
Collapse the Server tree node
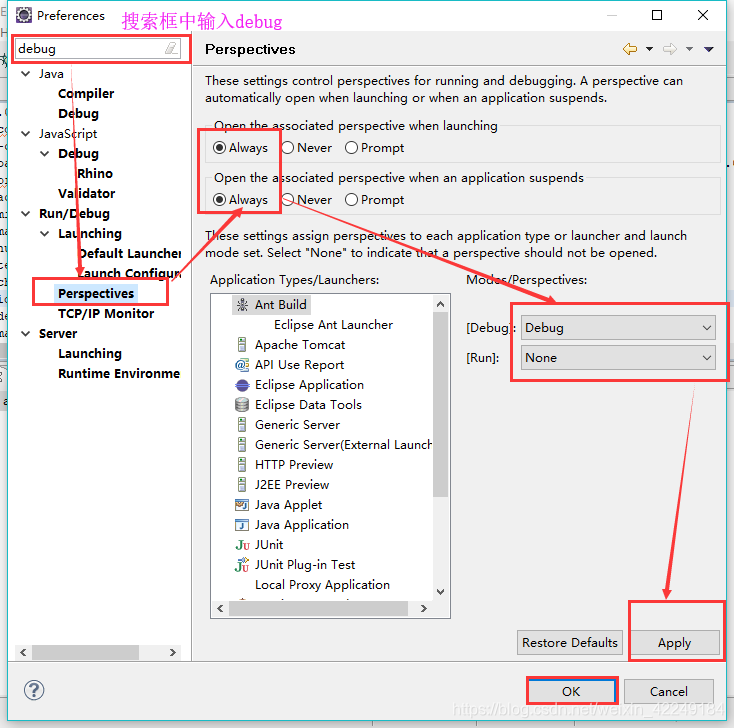[26, 334]
